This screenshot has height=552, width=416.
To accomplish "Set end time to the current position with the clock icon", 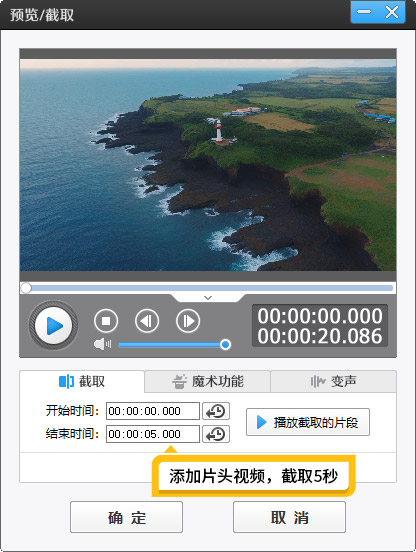I will point(216,434).
